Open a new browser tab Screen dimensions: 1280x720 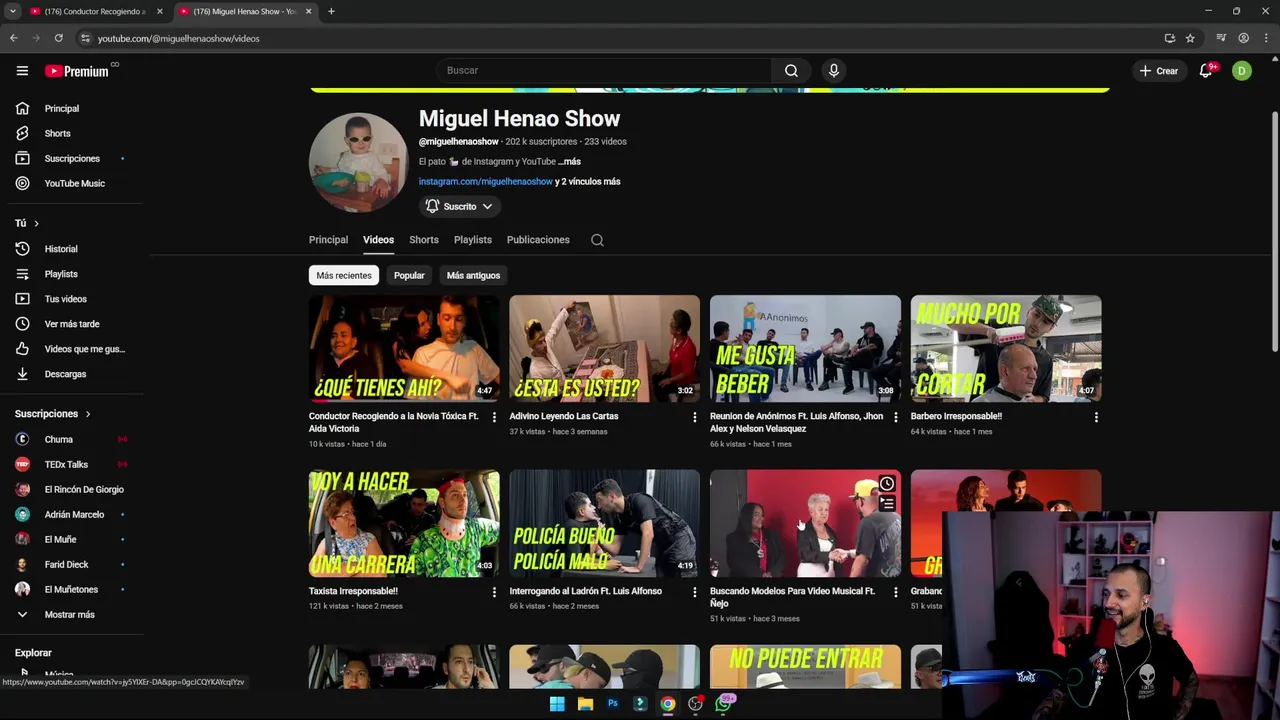pos(331,11)
